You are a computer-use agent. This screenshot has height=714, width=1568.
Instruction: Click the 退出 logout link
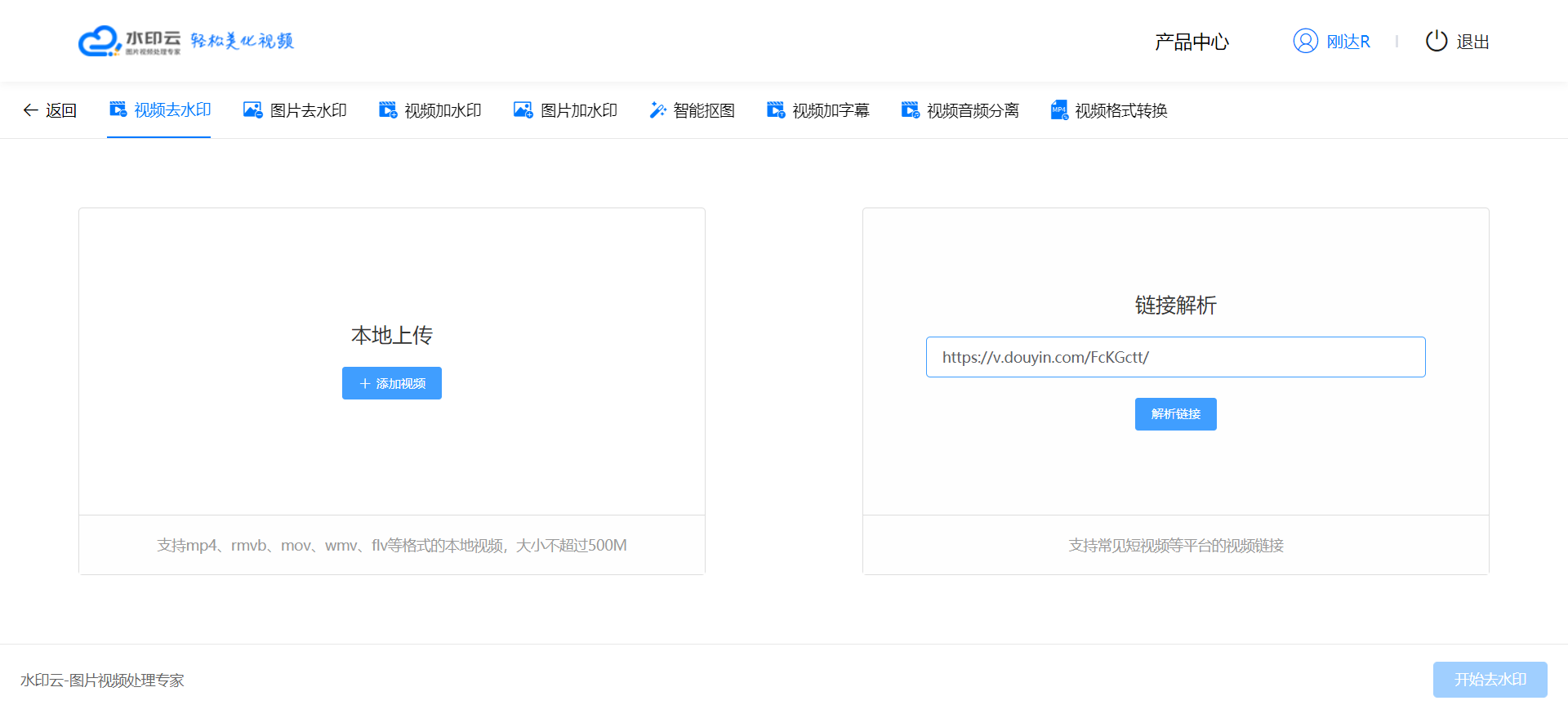pyautogui.click(x=1473, y=42)
